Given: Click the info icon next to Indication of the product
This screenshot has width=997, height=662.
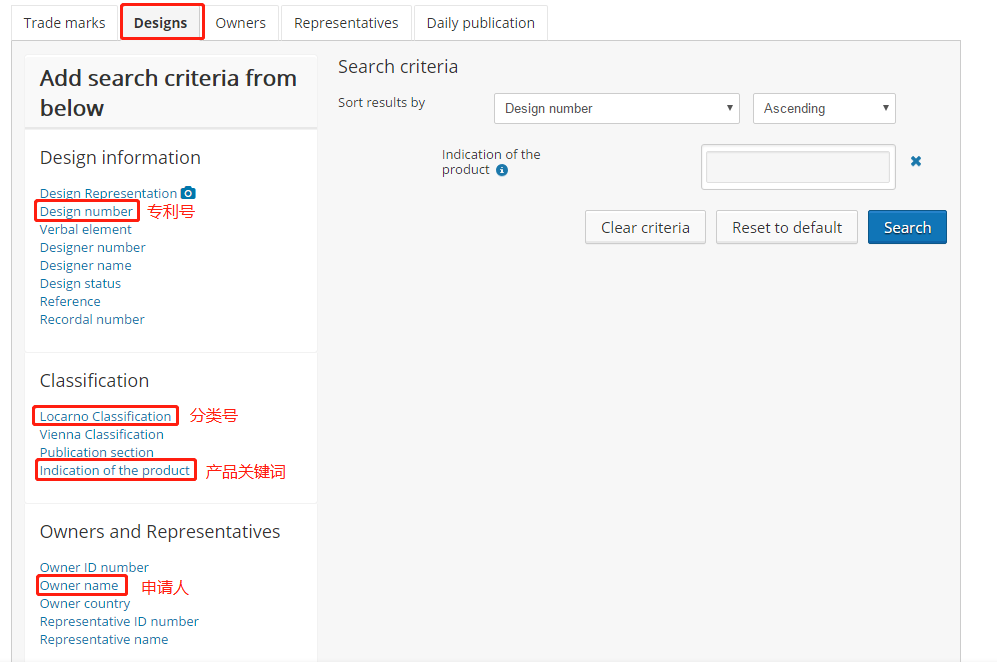Looking at the screenshot, I should pos(502,170).
